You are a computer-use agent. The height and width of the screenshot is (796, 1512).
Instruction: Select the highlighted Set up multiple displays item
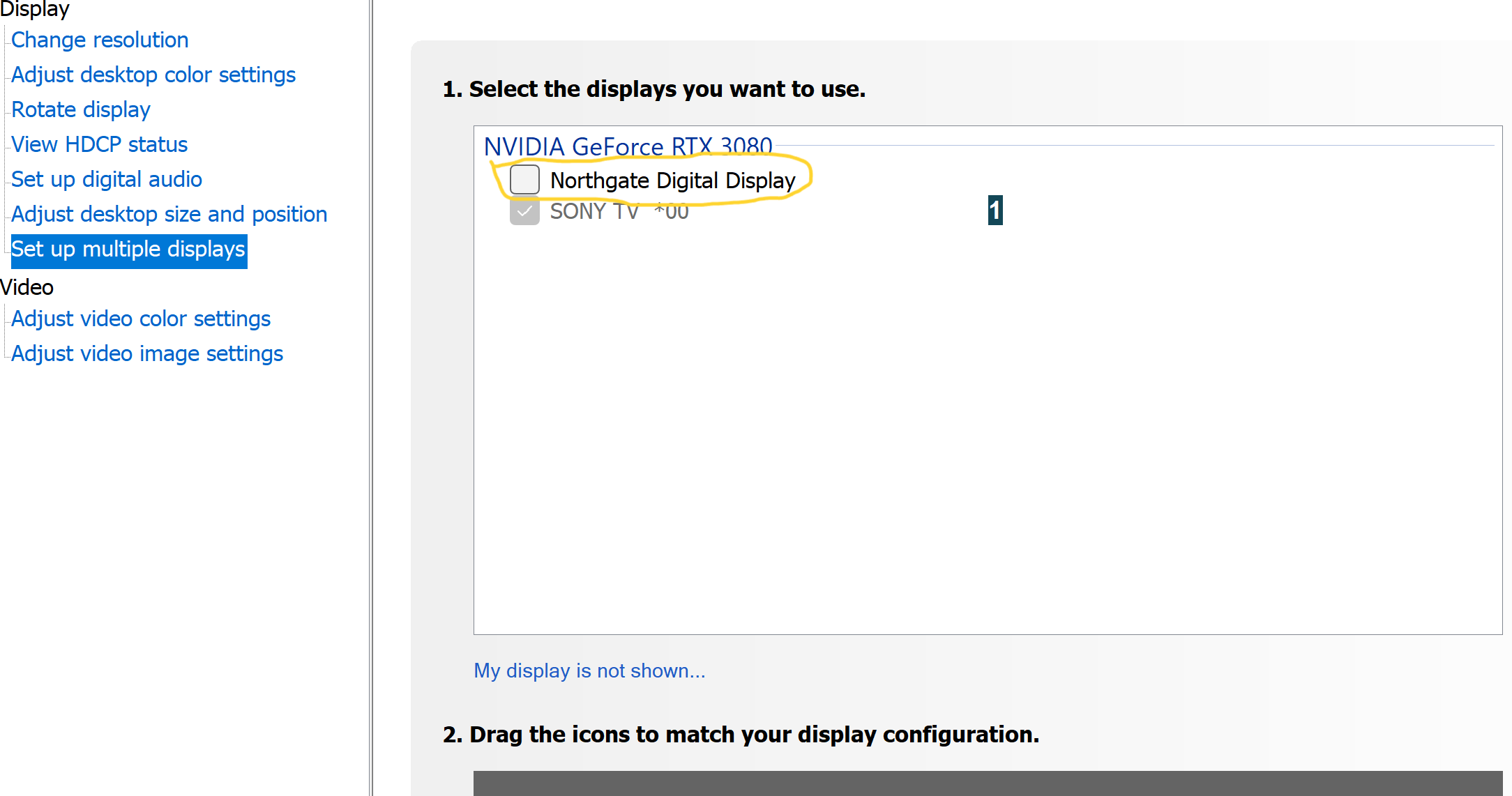pos(128,250)
